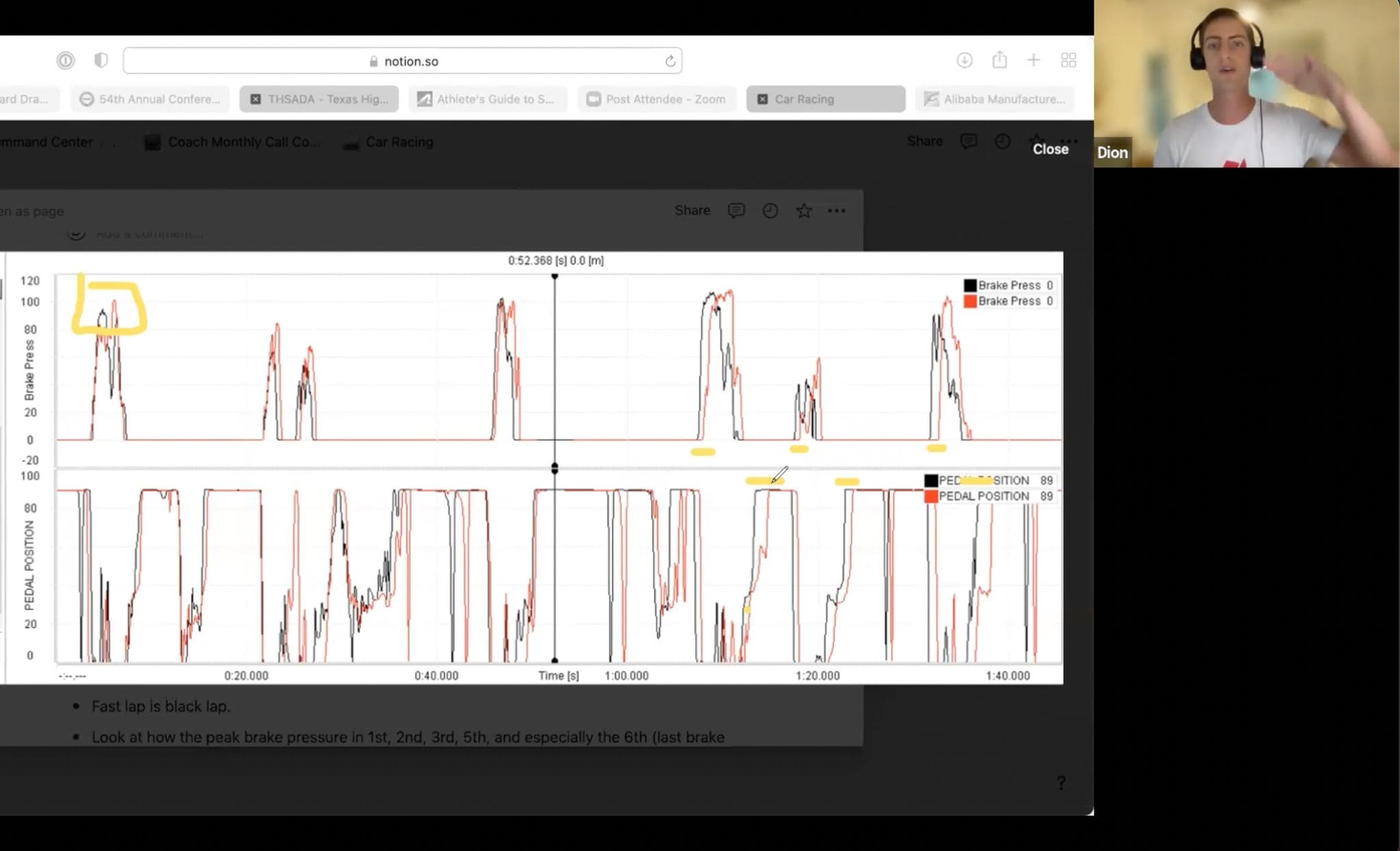
Task: Click the 'Look at how the peak brake pressure' bullet
Action: click(408, 737)
